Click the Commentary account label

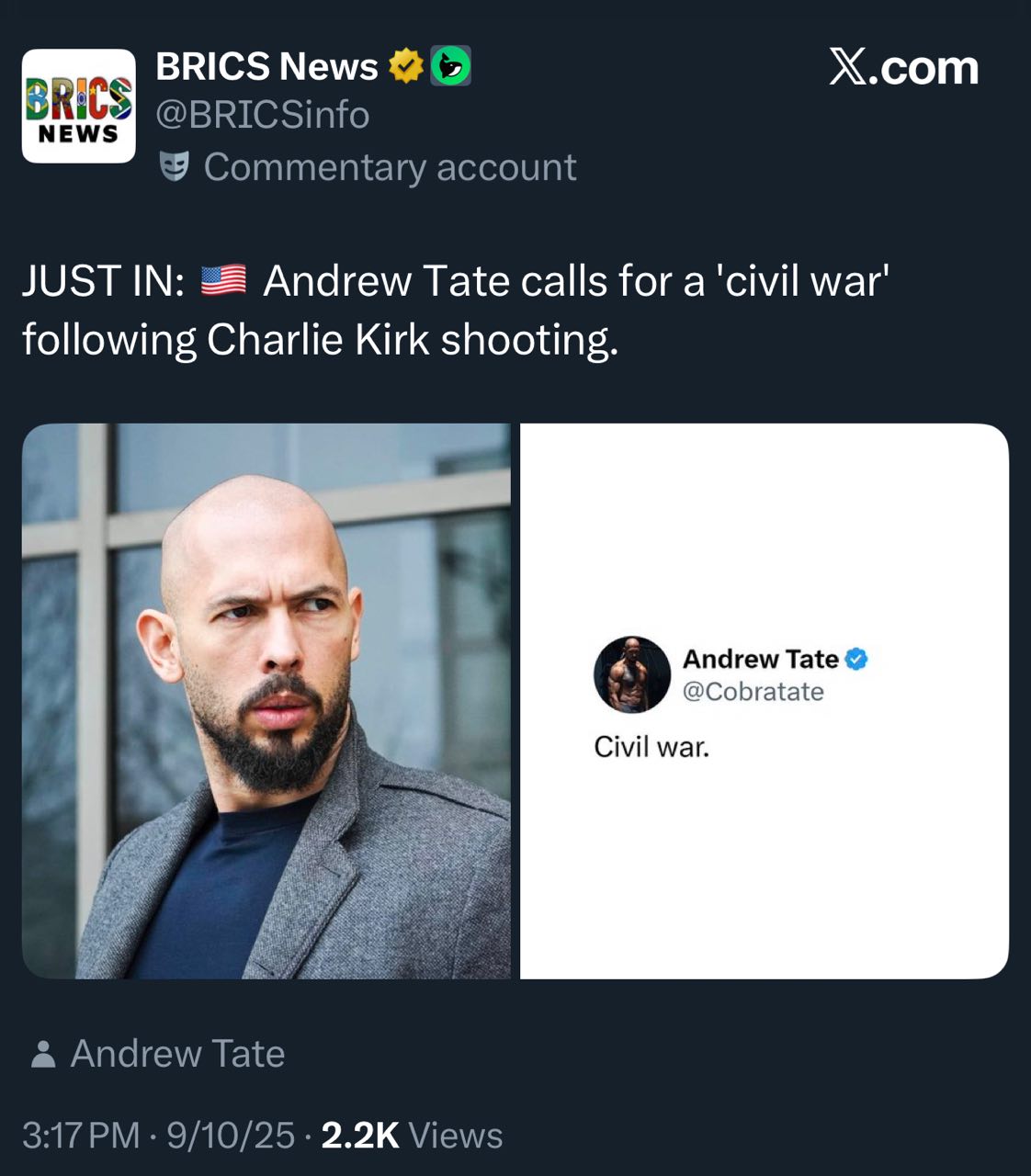[x=390, y=167]
